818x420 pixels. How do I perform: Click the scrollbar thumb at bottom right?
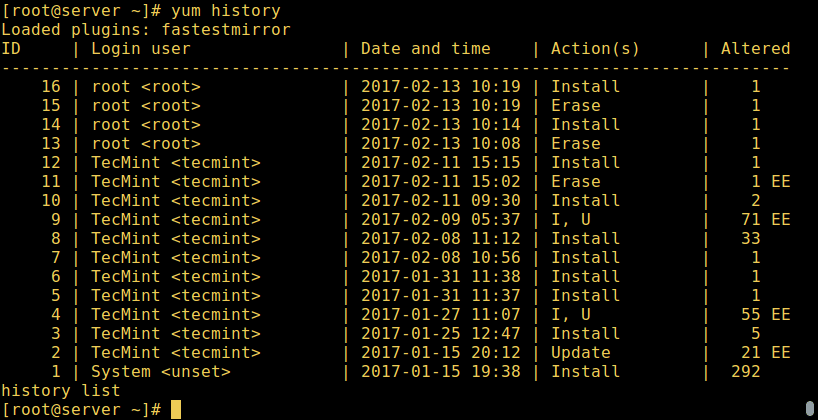tap(809, 409)
